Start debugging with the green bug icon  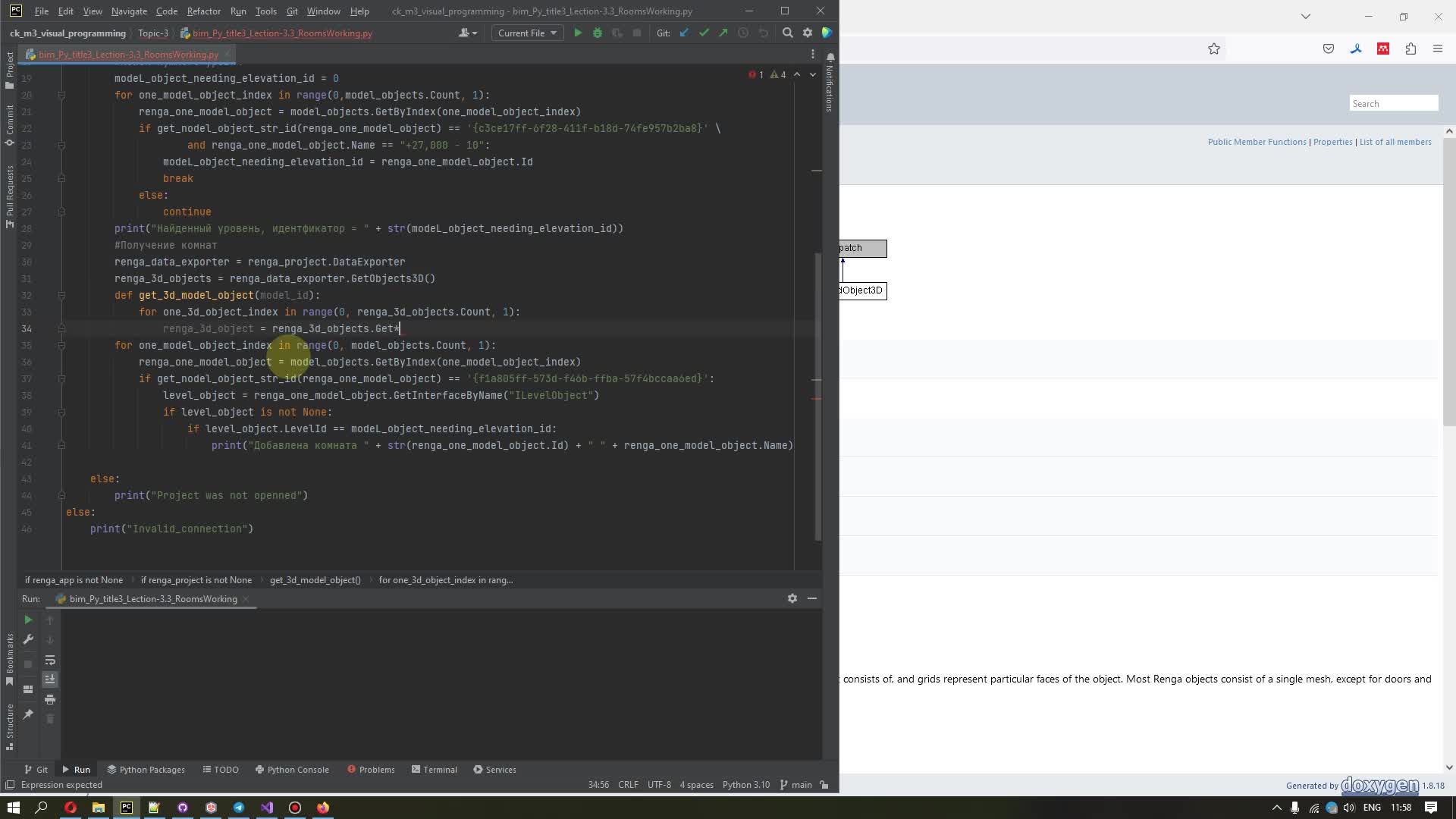coord(598,33)
